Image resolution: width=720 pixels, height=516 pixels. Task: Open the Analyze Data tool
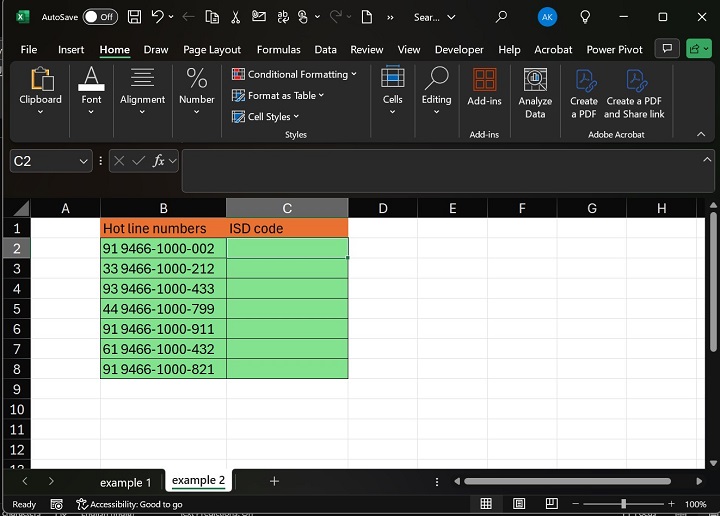click(535, 93)
